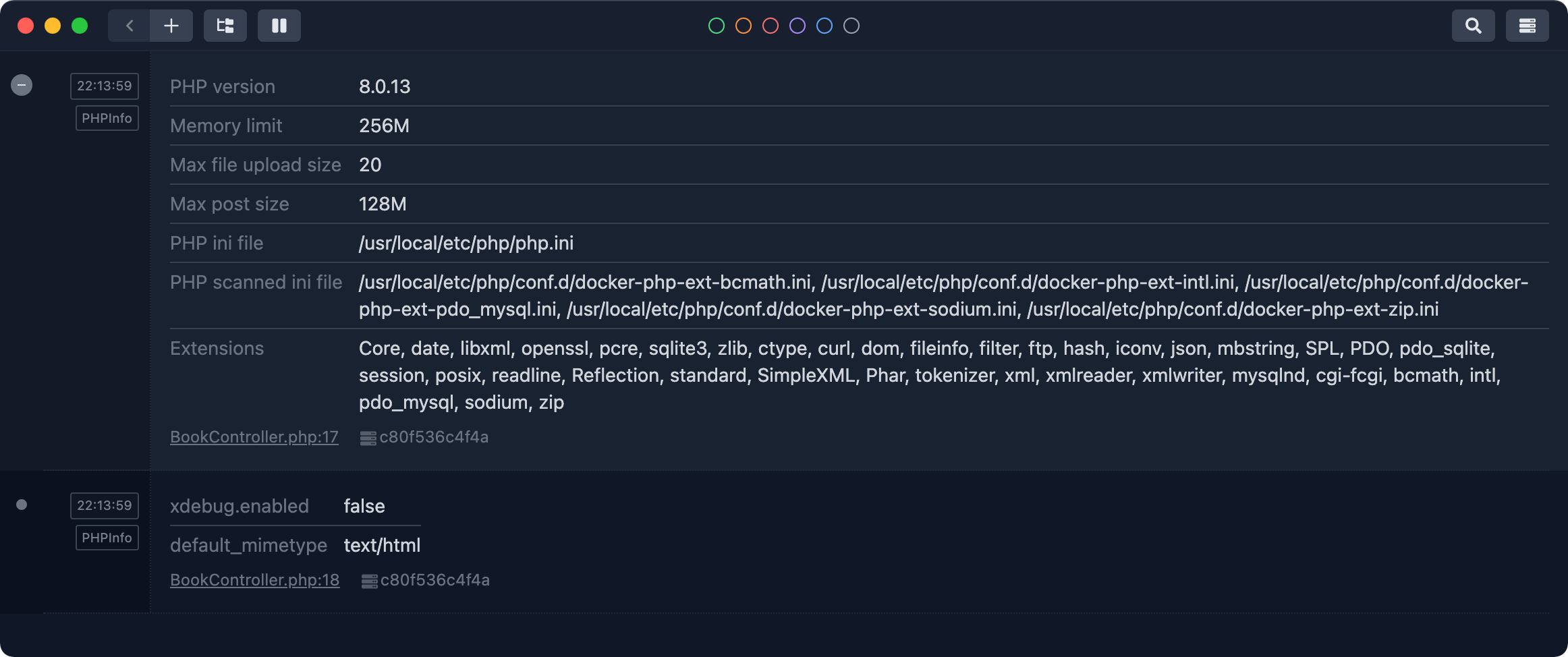Open BookController.php:17 link

(x=254, y=437)
